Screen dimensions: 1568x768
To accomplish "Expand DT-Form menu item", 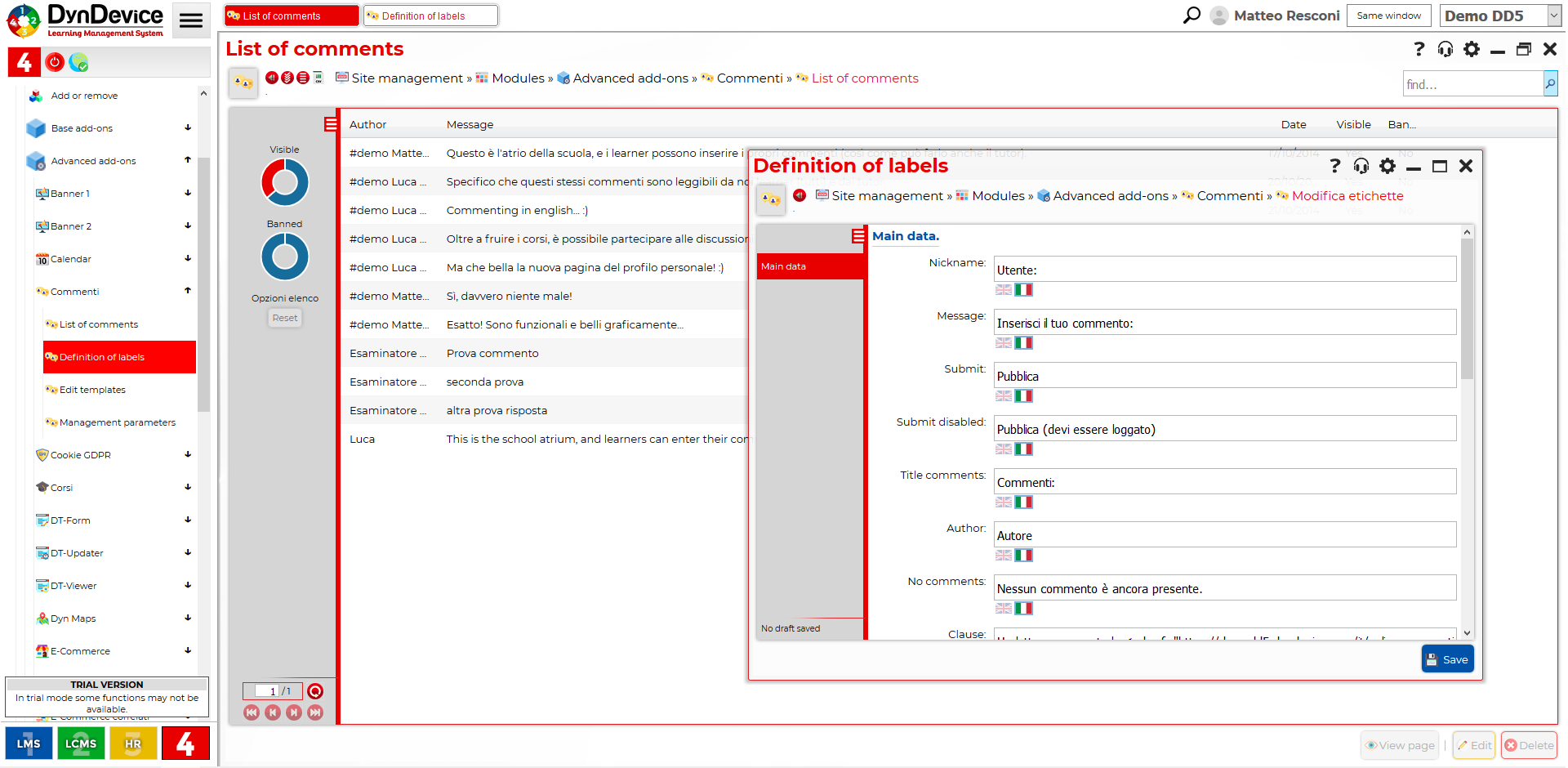I will pyautogui.click(x=188, y=520).
